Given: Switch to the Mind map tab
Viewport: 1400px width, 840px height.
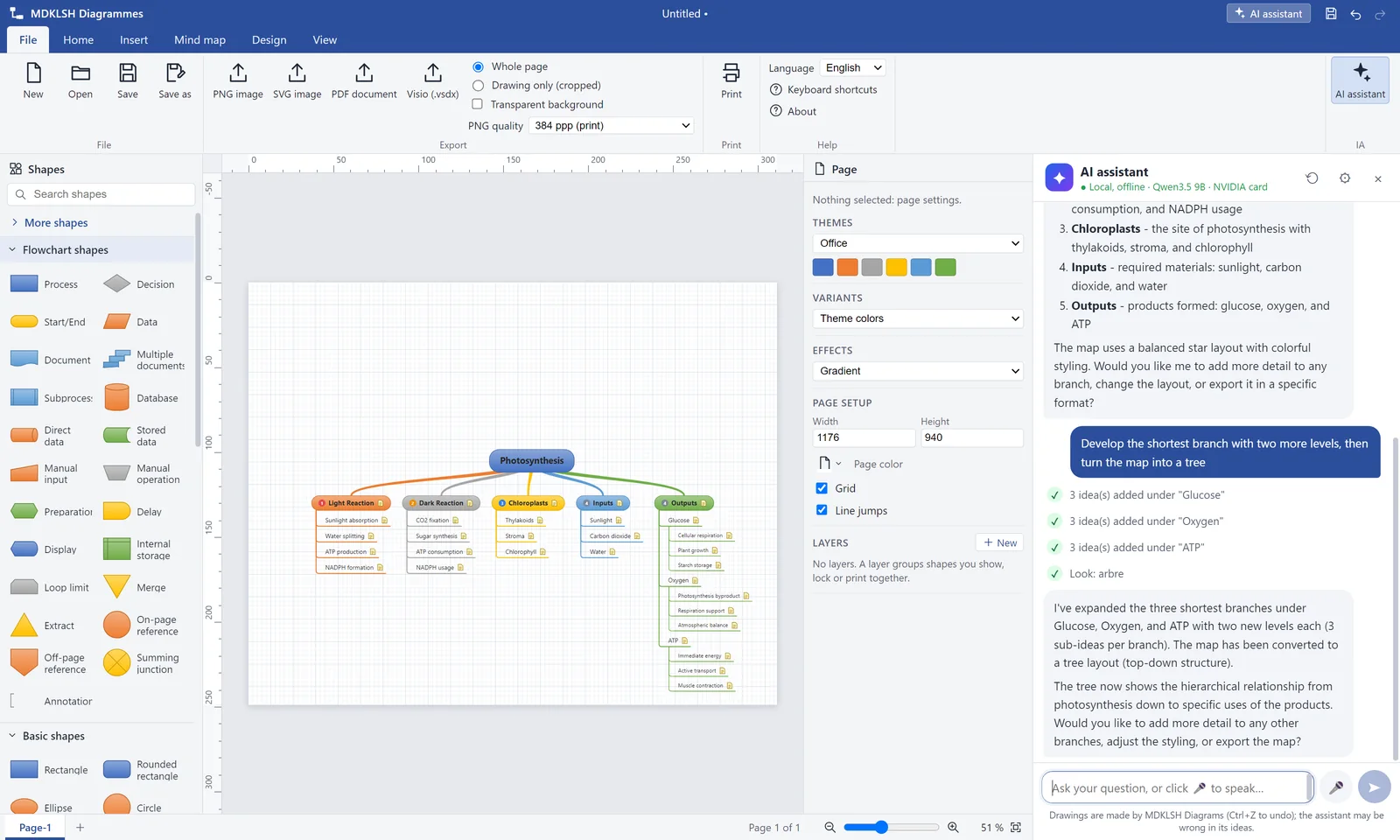Looking at the screenshot, I should coord(199,40).
